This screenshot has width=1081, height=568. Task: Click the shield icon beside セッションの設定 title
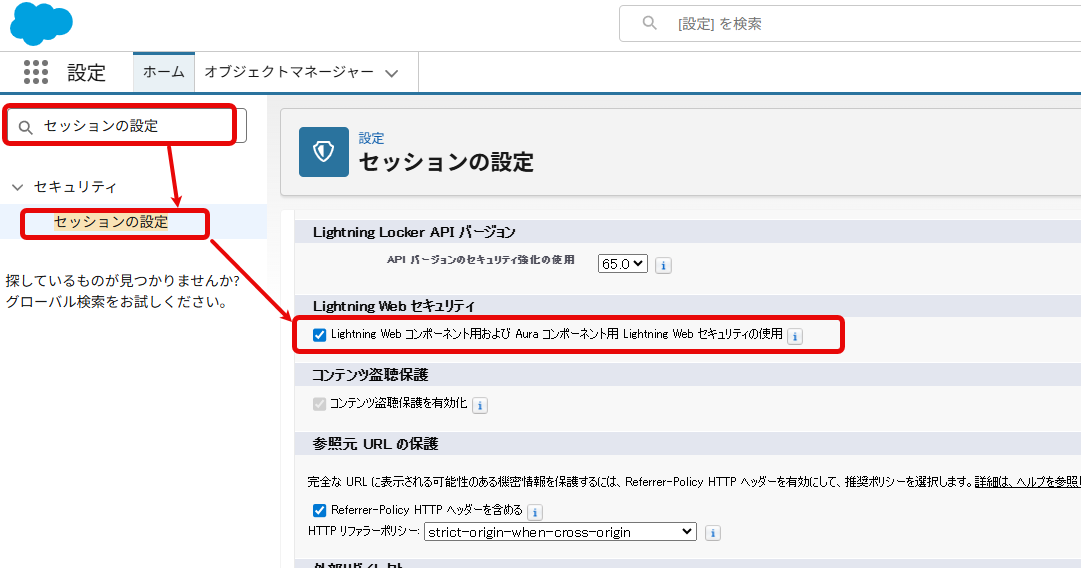(324, 152)
